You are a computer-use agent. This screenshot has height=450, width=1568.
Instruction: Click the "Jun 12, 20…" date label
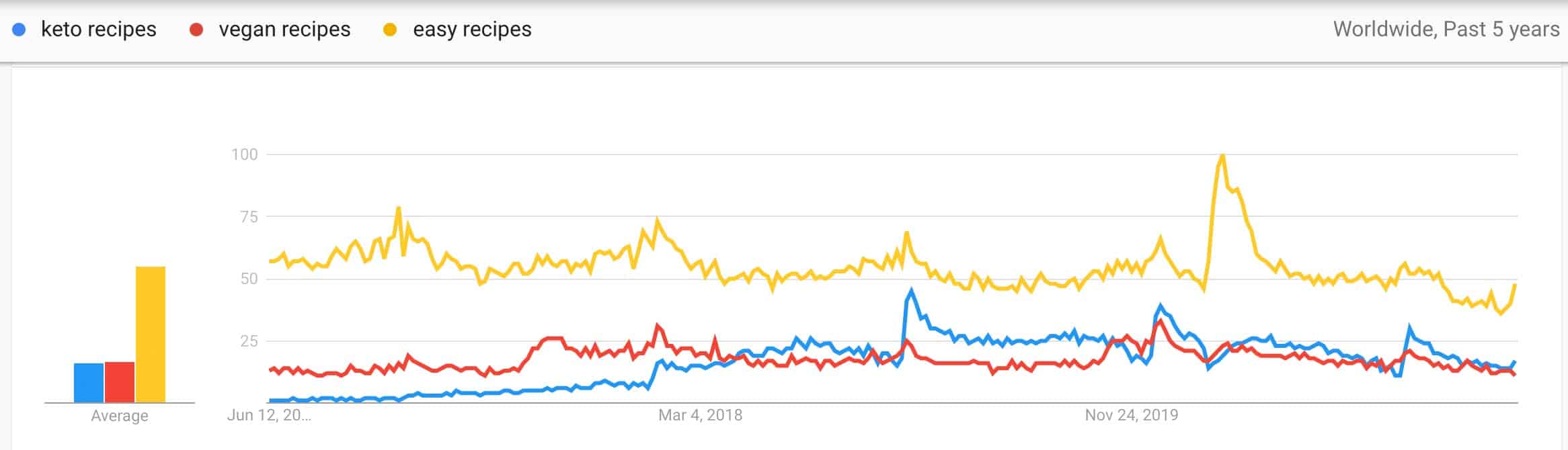(269, 415)
